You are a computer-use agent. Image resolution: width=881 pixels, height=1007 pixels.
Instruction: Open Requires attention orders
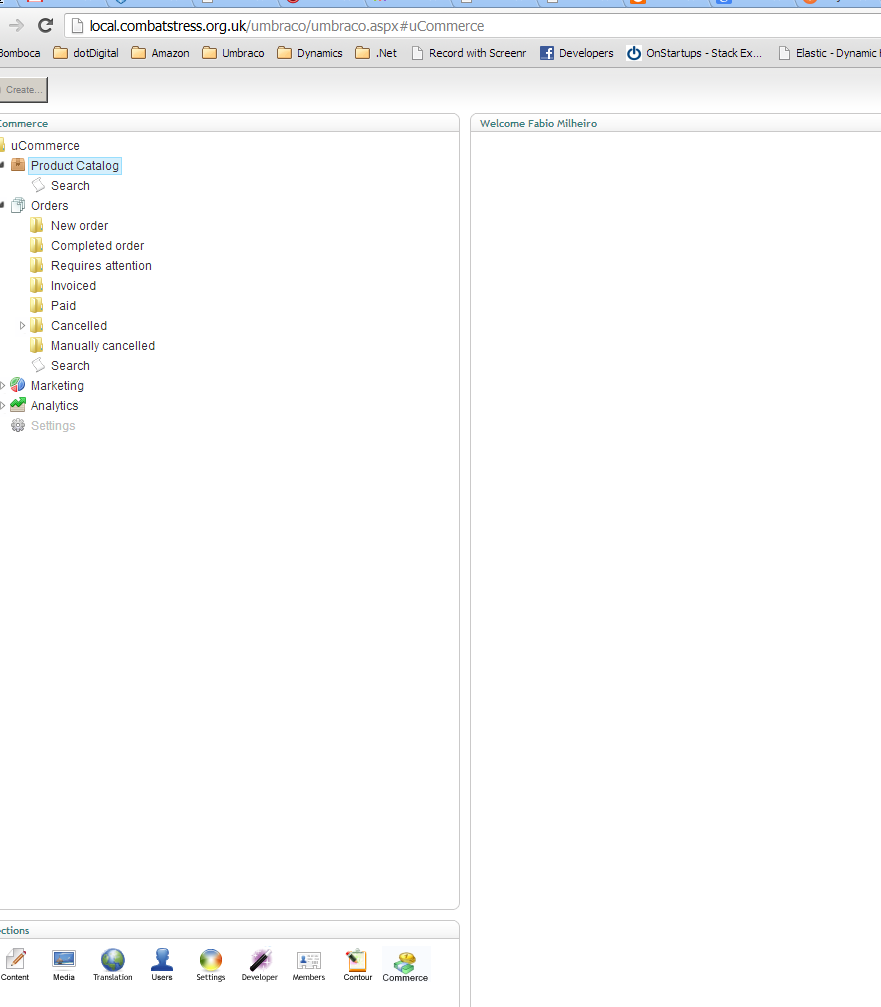101,265
